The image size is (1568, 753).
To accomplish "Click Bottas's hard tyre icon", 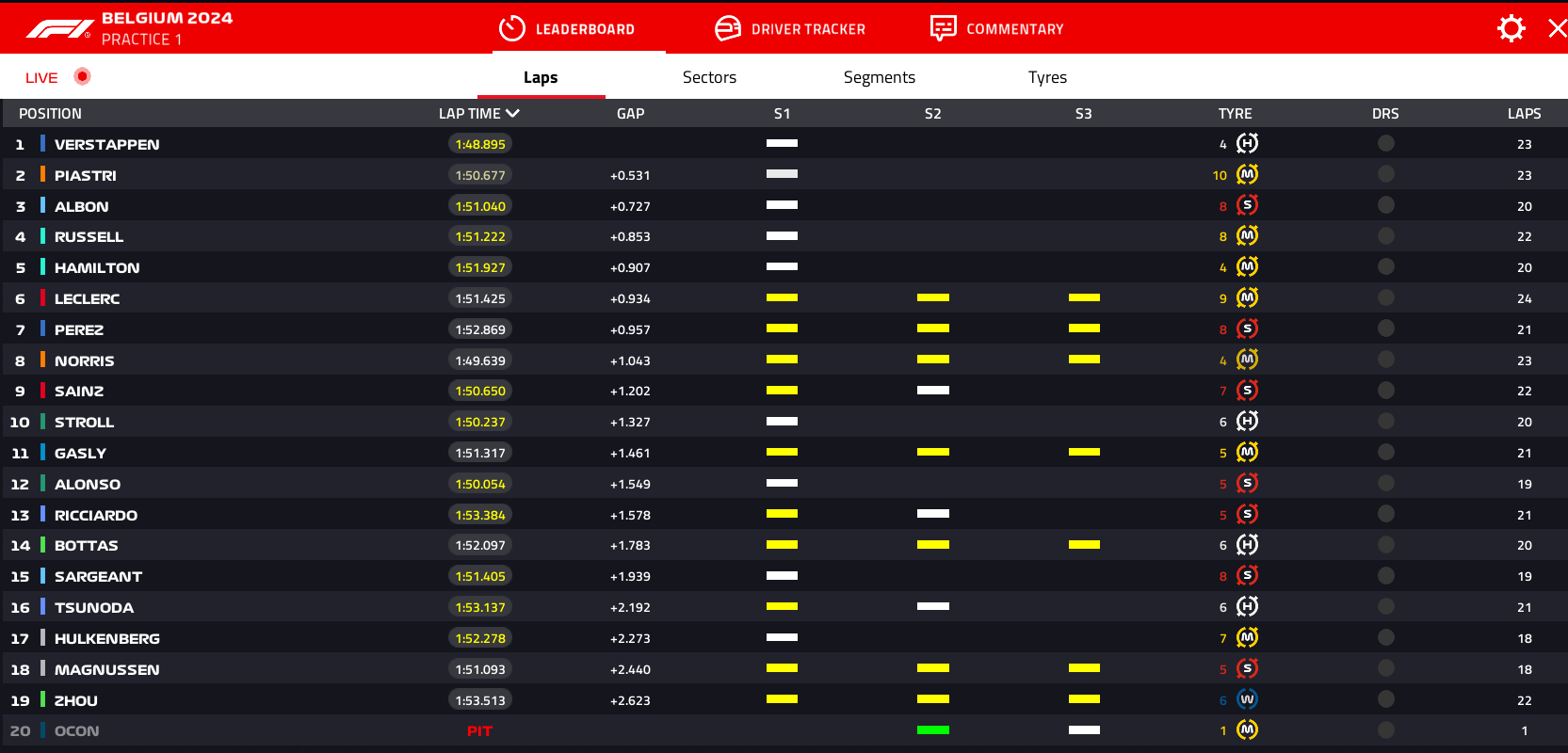I will click(1247, 544).
